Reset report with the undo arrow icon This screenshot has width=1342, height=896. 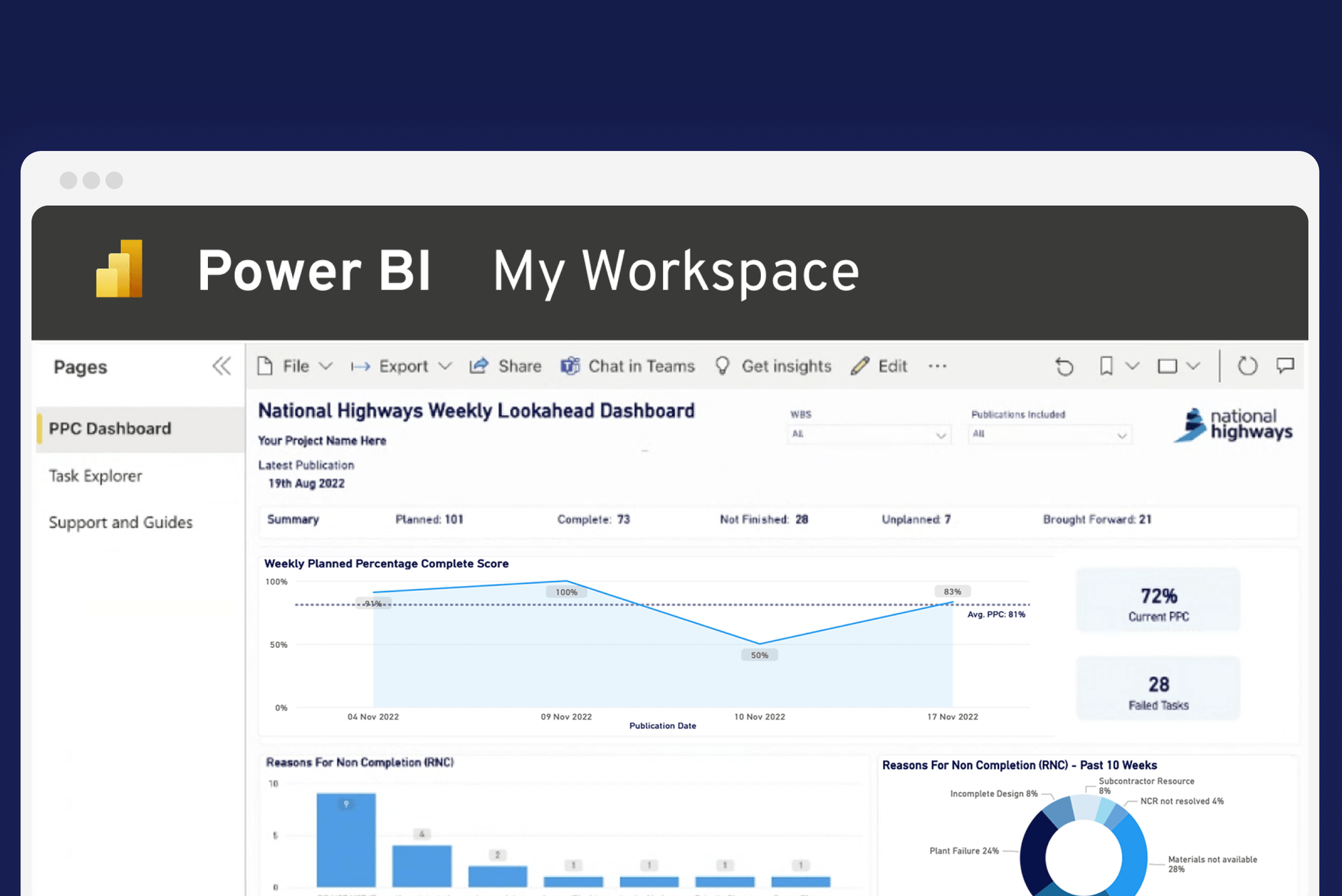(1064, 366)
